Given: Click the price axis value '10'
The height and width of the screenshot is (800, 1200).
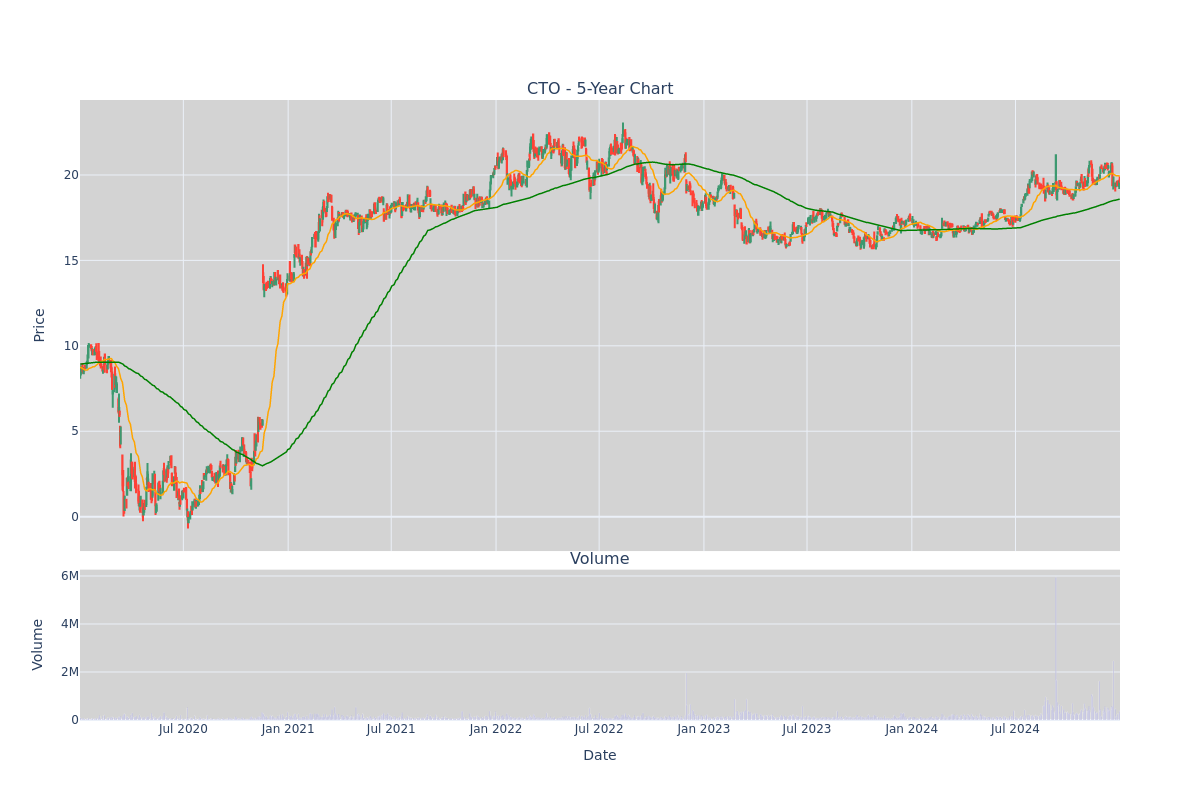Looking at the screenshot, I should [x=71, y=346].
